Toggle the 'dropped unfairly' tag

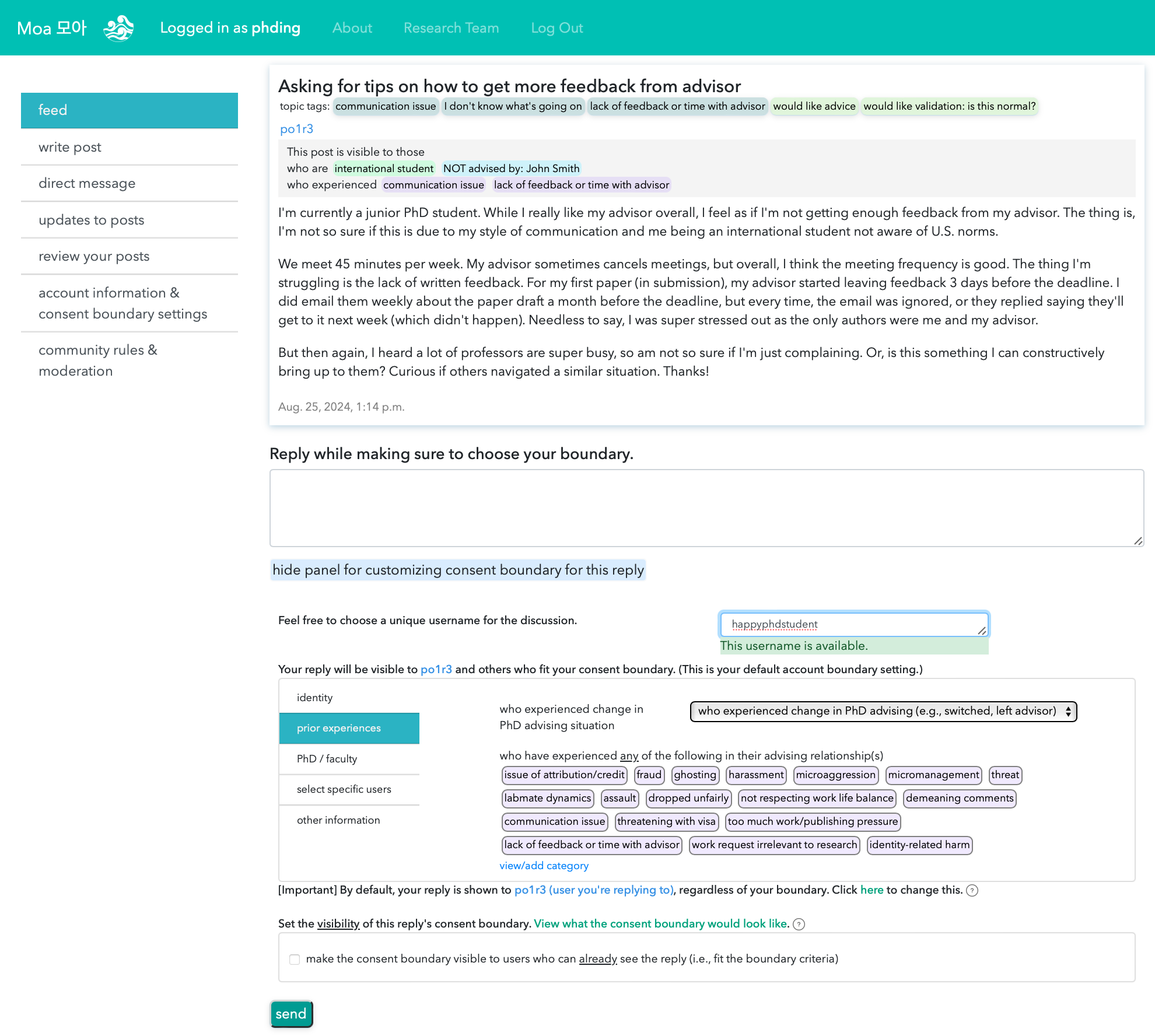(688, 798)
